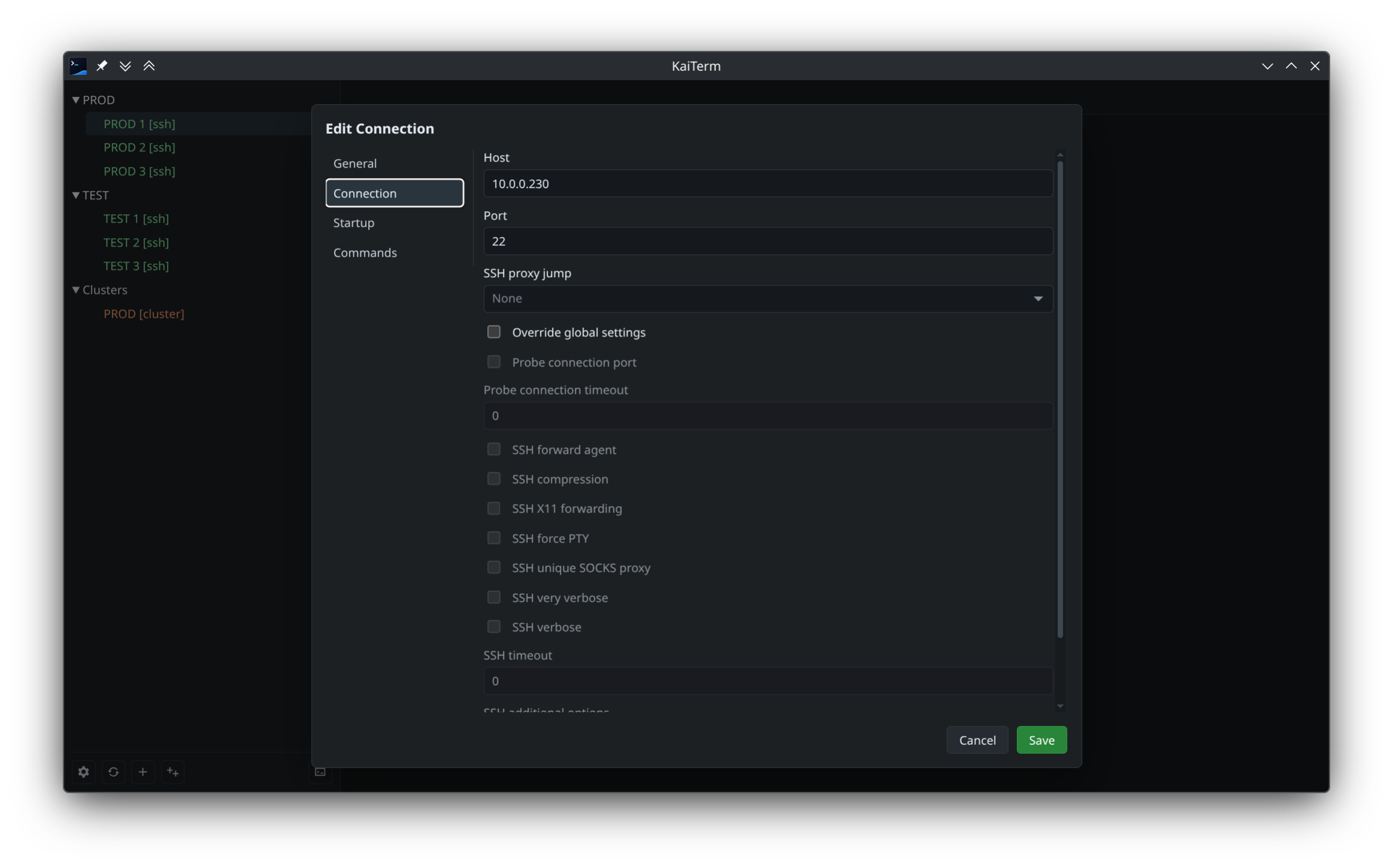Close the KaiTerm window

pos(1315,66)
